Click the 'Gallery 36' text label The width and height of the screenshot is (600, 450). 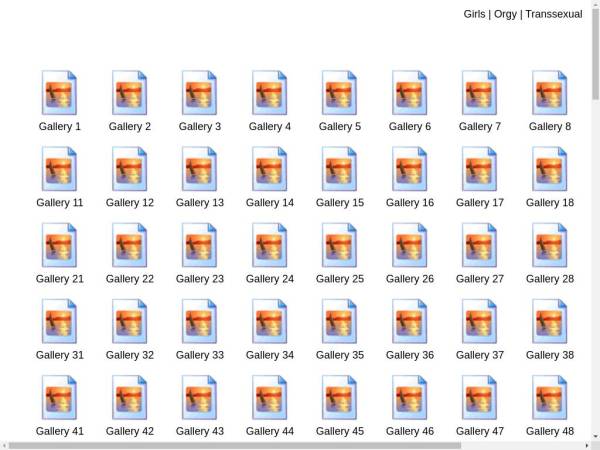[x=410, y=355]
